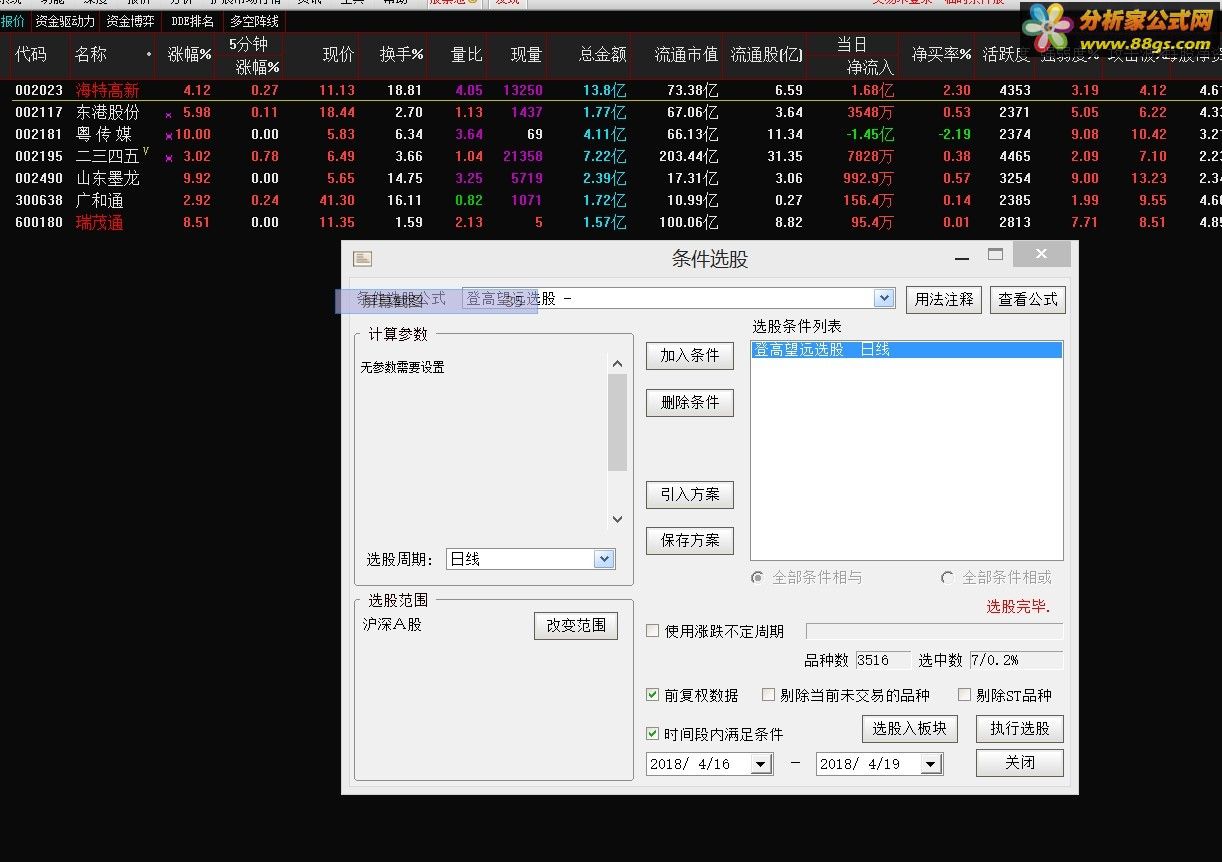Click the selection progress bar
This screenshot has width=1222, height=862.
click(934, 631)
